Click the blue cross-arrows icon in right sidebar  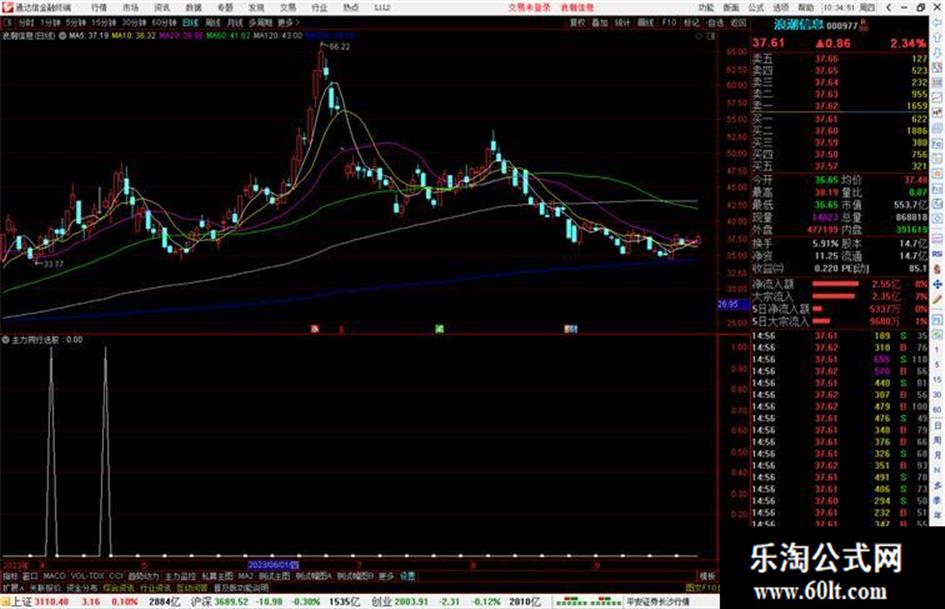tap(937, 283)
